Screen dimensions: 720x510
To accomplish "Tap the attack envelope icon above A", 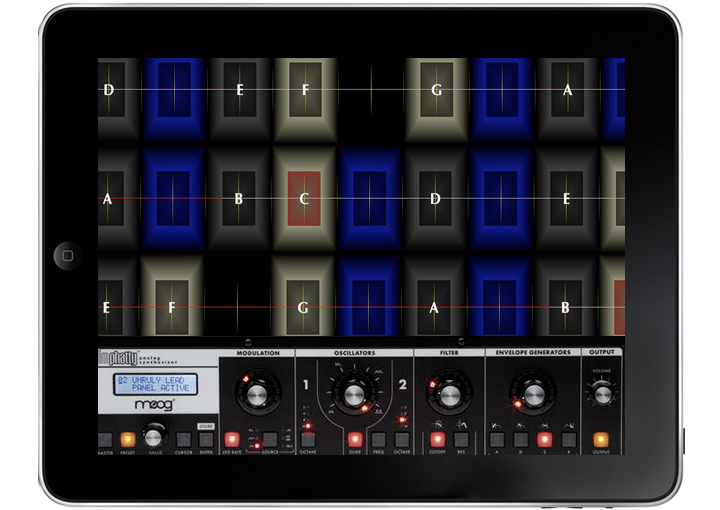I will pyautogui.click(x=496, y=426).
